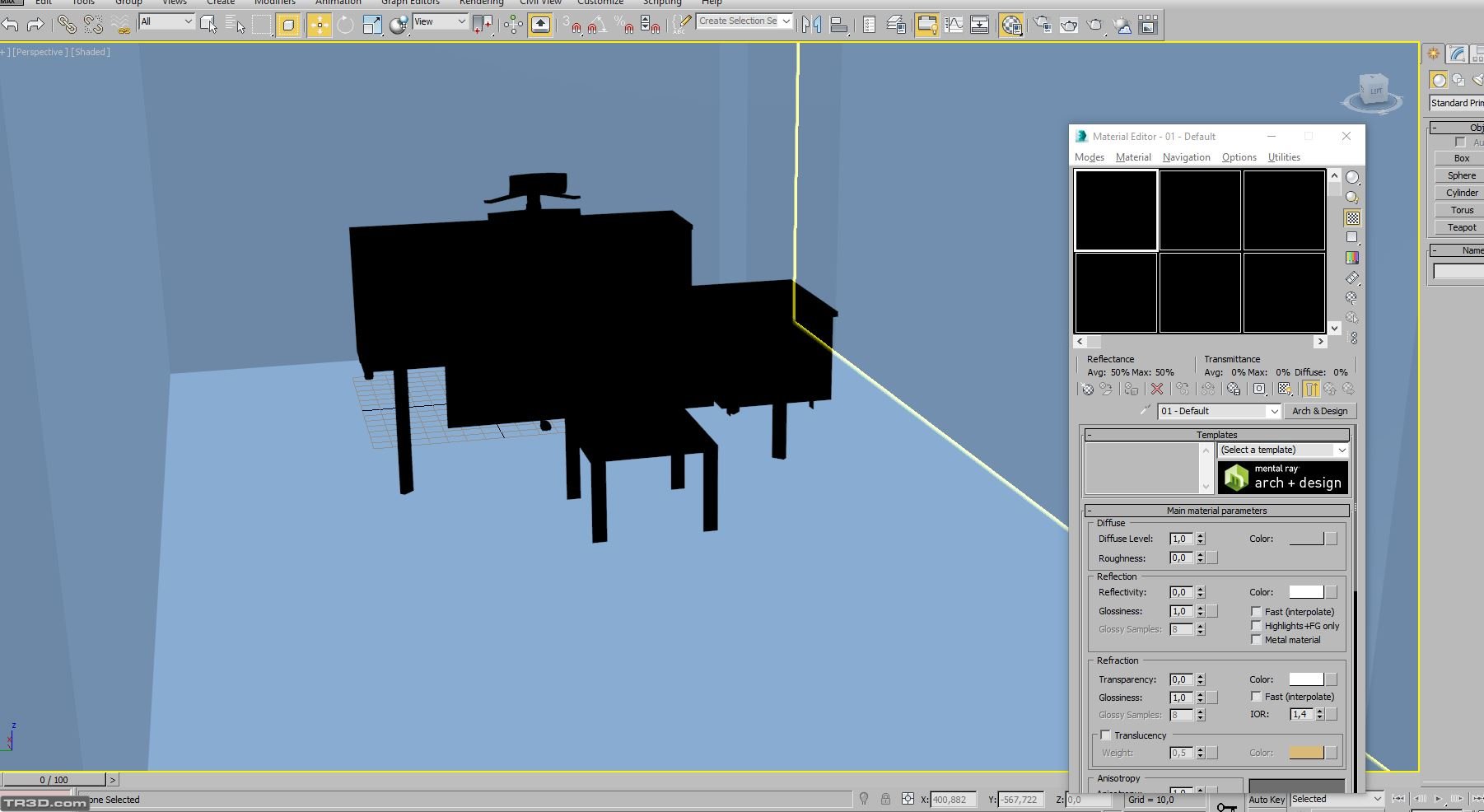Image resolution: width=1484 pixels, height=812 pixels.
Task: Open the selection filter dropdown showing All
Action: [x=166, y=22]
